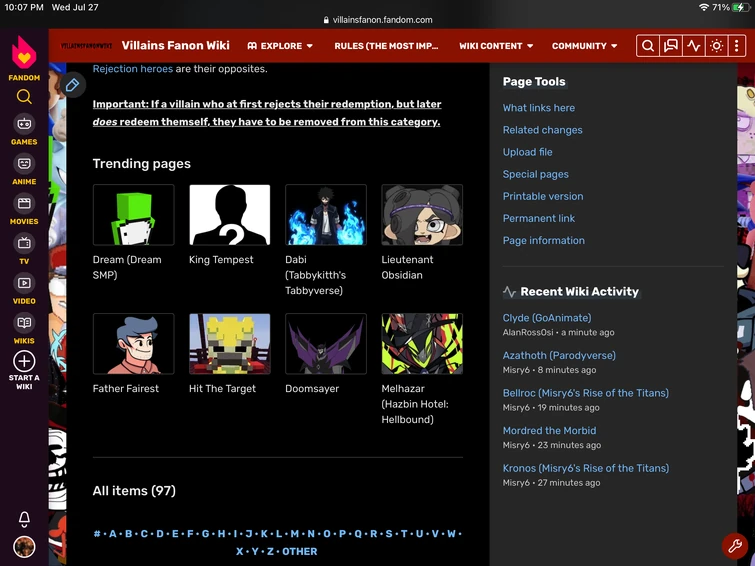Open the Discuss speech bubbles icon
The image size is (755, 566).
(x=671, y=46)
